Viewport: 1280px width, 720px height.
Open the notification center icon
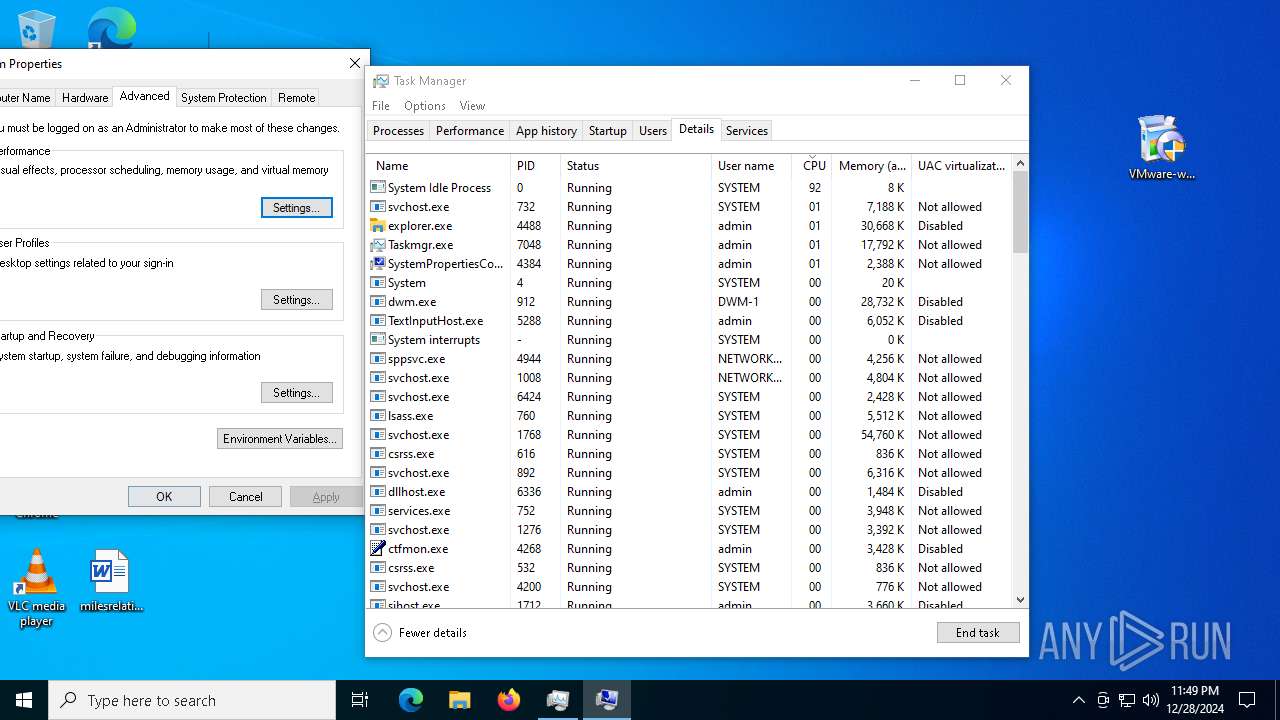[1247, 700]
